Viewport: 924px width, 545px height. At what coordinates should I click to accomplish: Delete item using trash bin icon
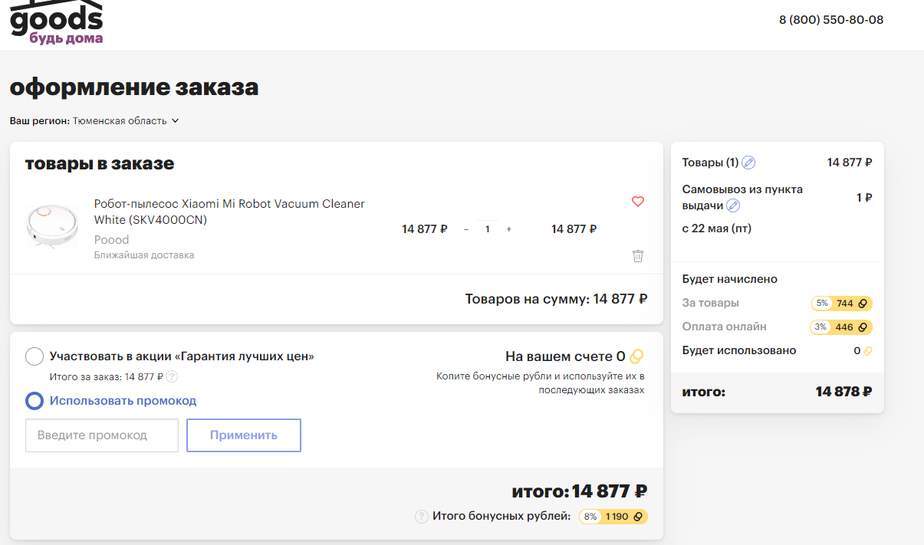coord(638,256)
